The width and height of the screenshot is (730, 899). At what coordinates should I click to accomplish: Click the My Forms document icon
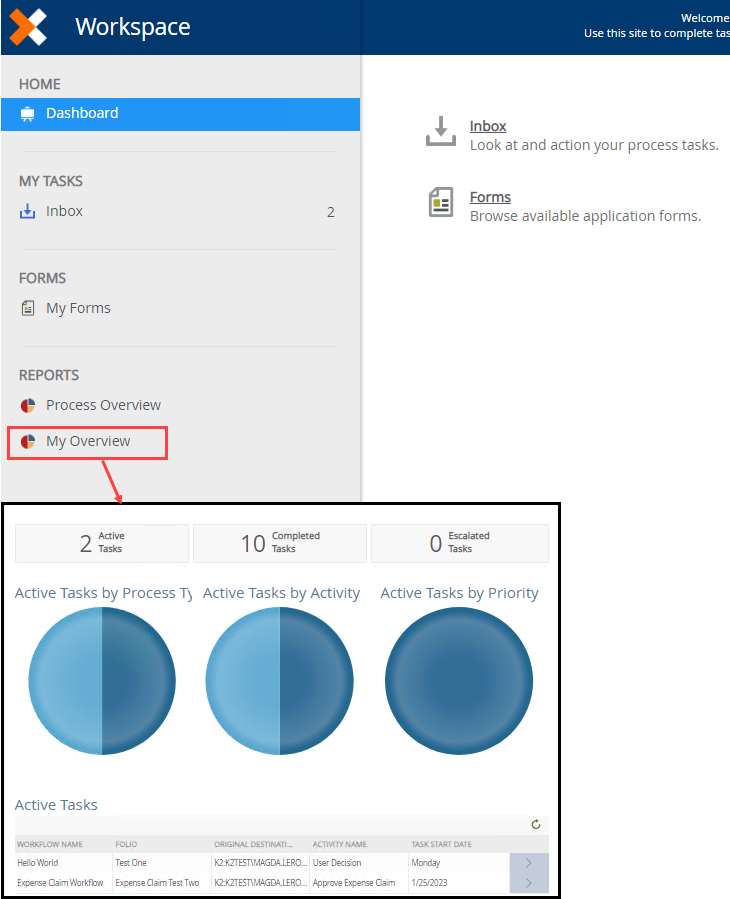pos(28,308)
